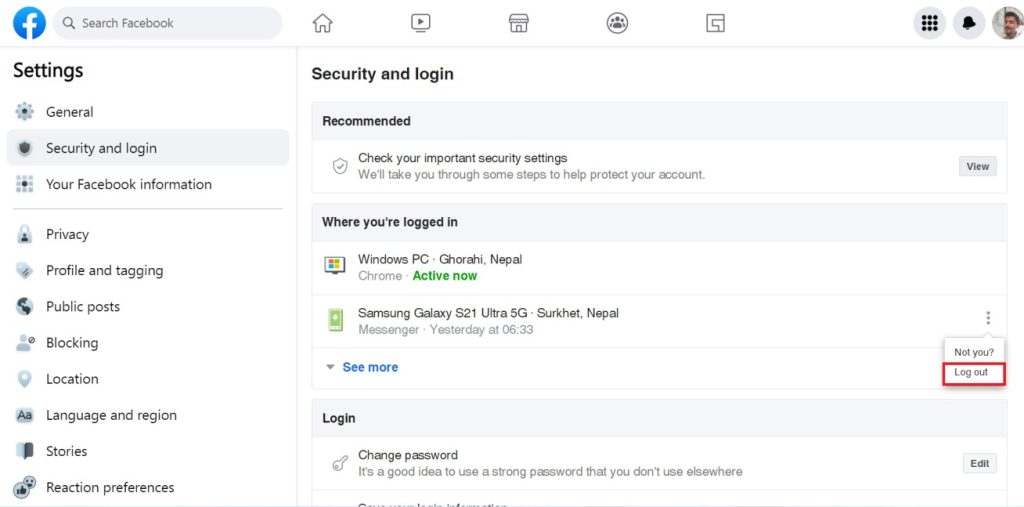Screen dimensions: 1024x507
Task: Click the Profile and tagging tag icon
Action: point(24,270)
